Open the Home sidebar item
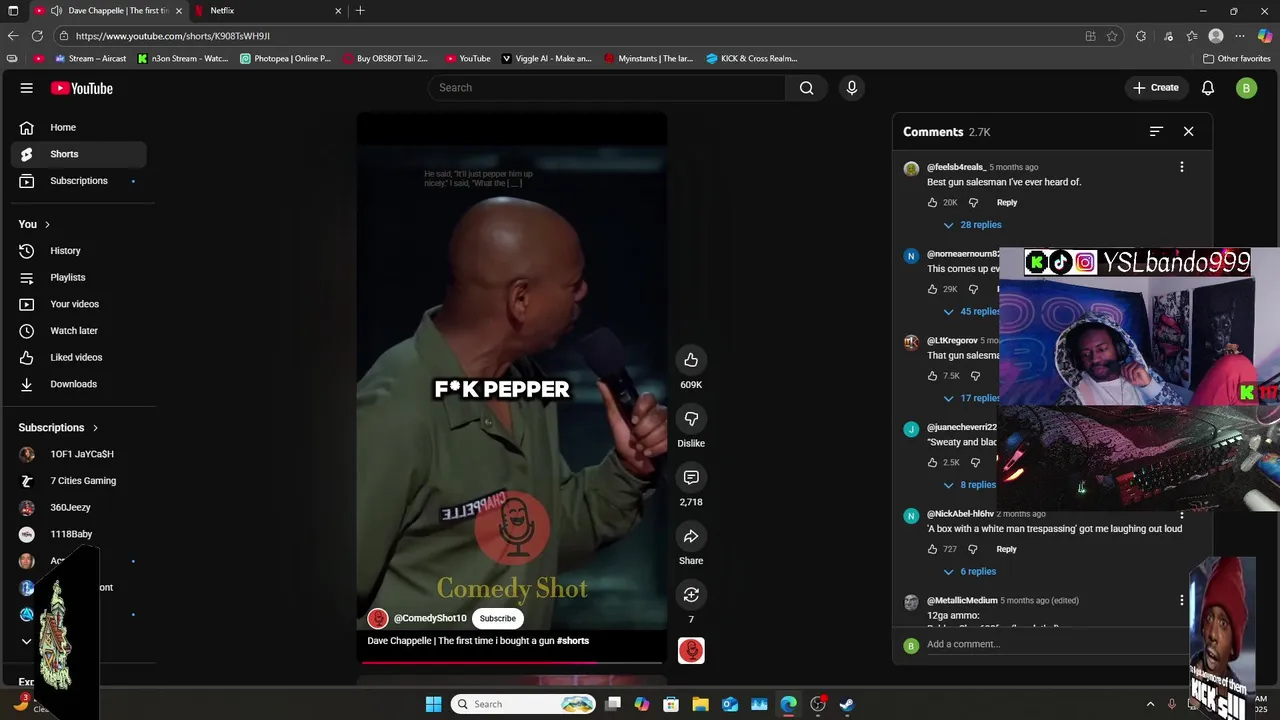This screenshot has height=720, width=1280. pyautogui.click(x=78, y=128)
